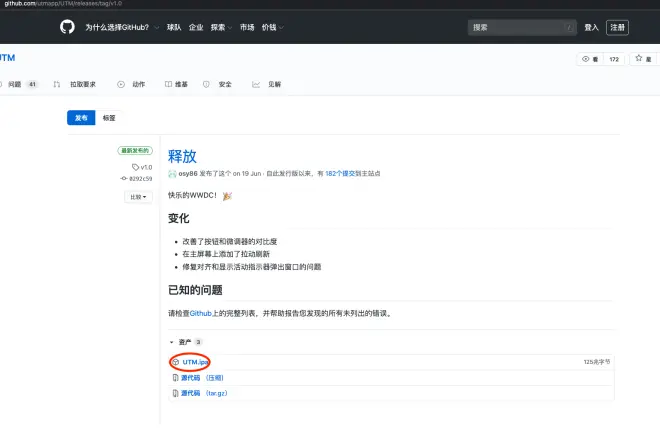Open the Github link in known issues
Image resolution: width=660 pixels, height=434 pixels.
click(201, 313)
